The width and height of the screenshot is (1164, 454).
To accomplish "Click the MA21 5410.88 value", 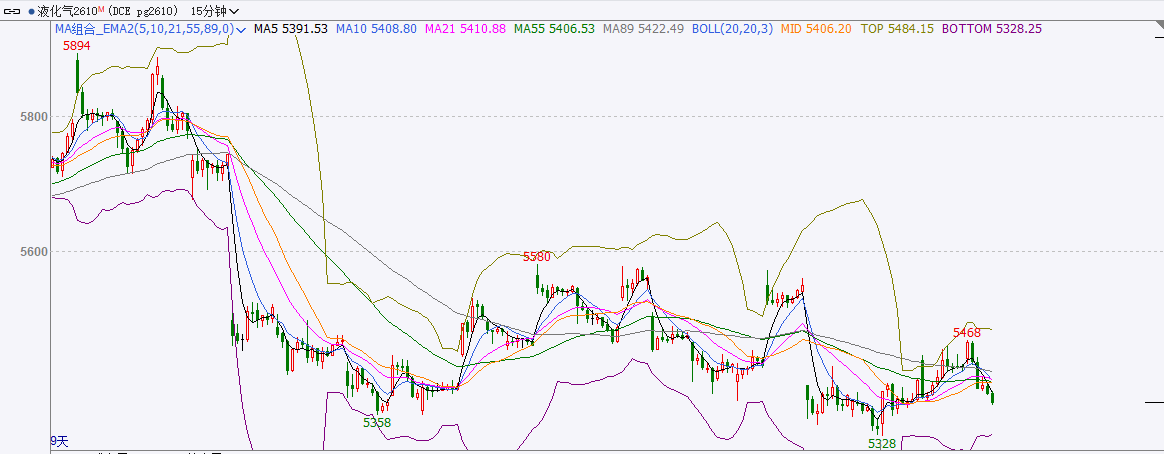I will point(465,29).
